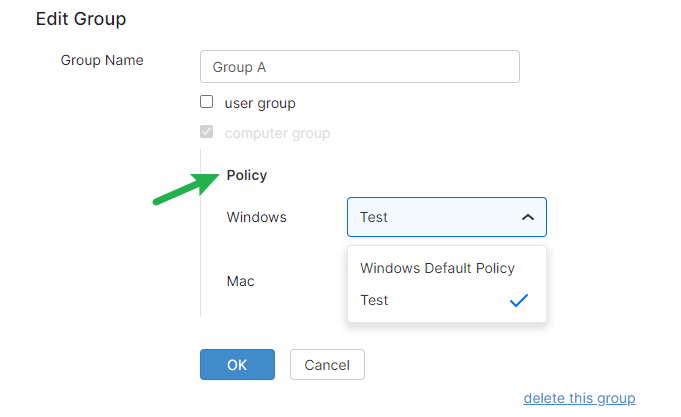This screenshot has height=417, width=681.
Task: Choose the Test policy option in the list
Action: (375, 300)
